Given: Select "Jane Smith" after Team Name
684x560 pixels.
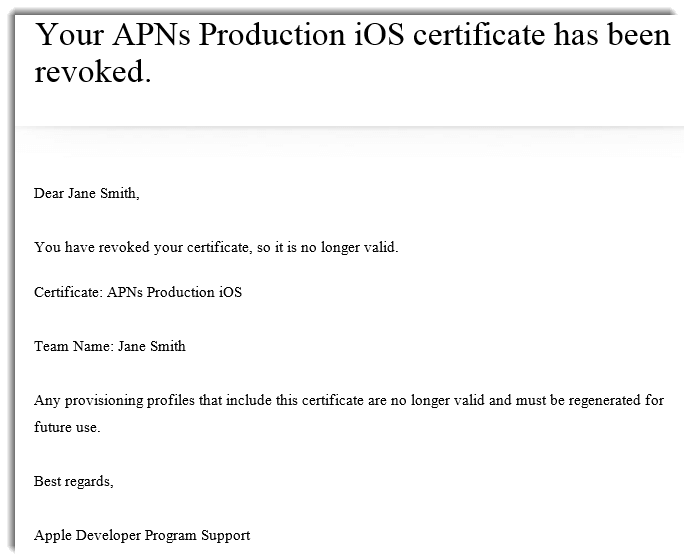Looking at the screenshot, I should coord(151,346).
